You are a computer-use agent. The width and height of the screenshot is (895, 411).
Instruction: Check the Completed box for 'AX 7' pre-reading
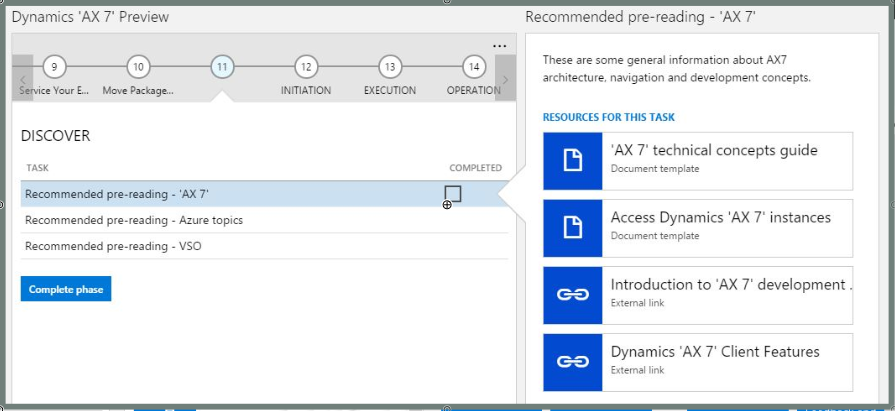453,194
